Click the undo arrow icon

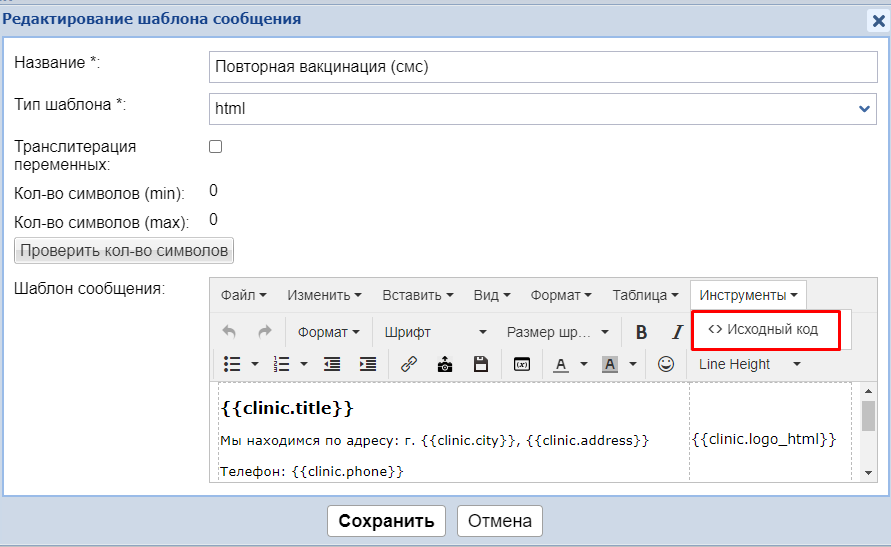tap(229, 332)
